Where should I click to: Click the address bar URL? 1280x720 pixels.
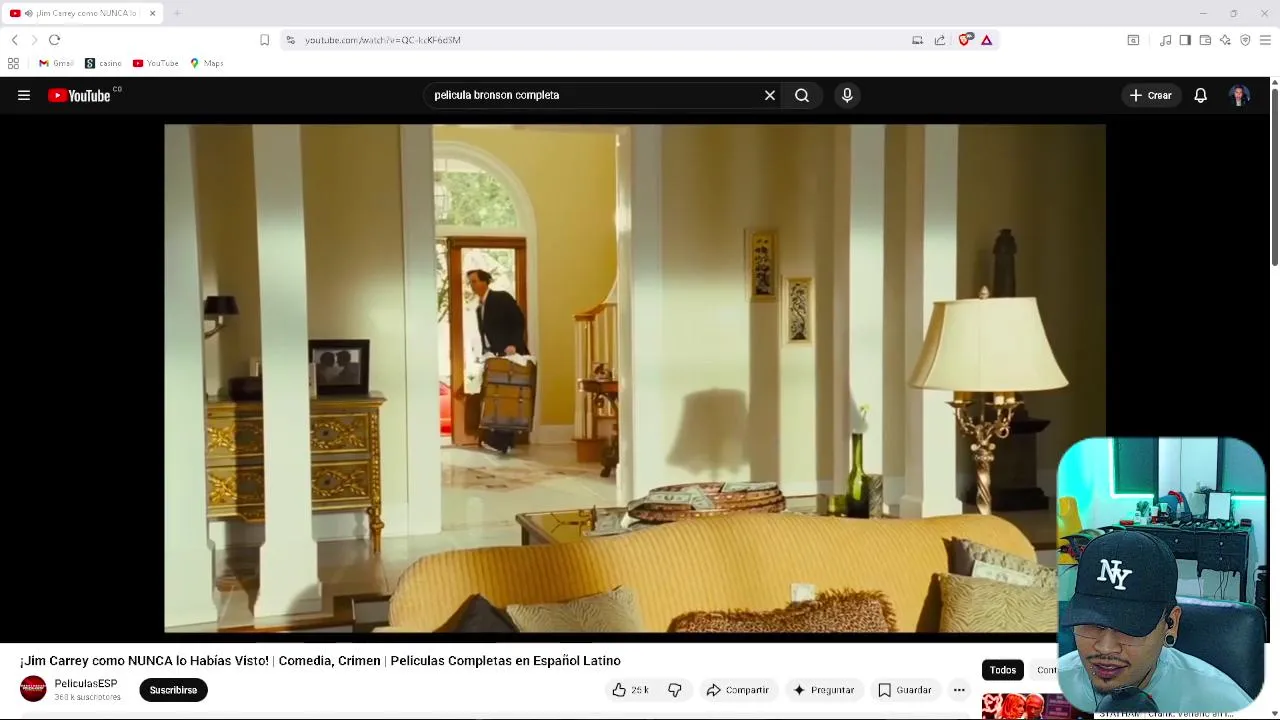coord(383,40)
